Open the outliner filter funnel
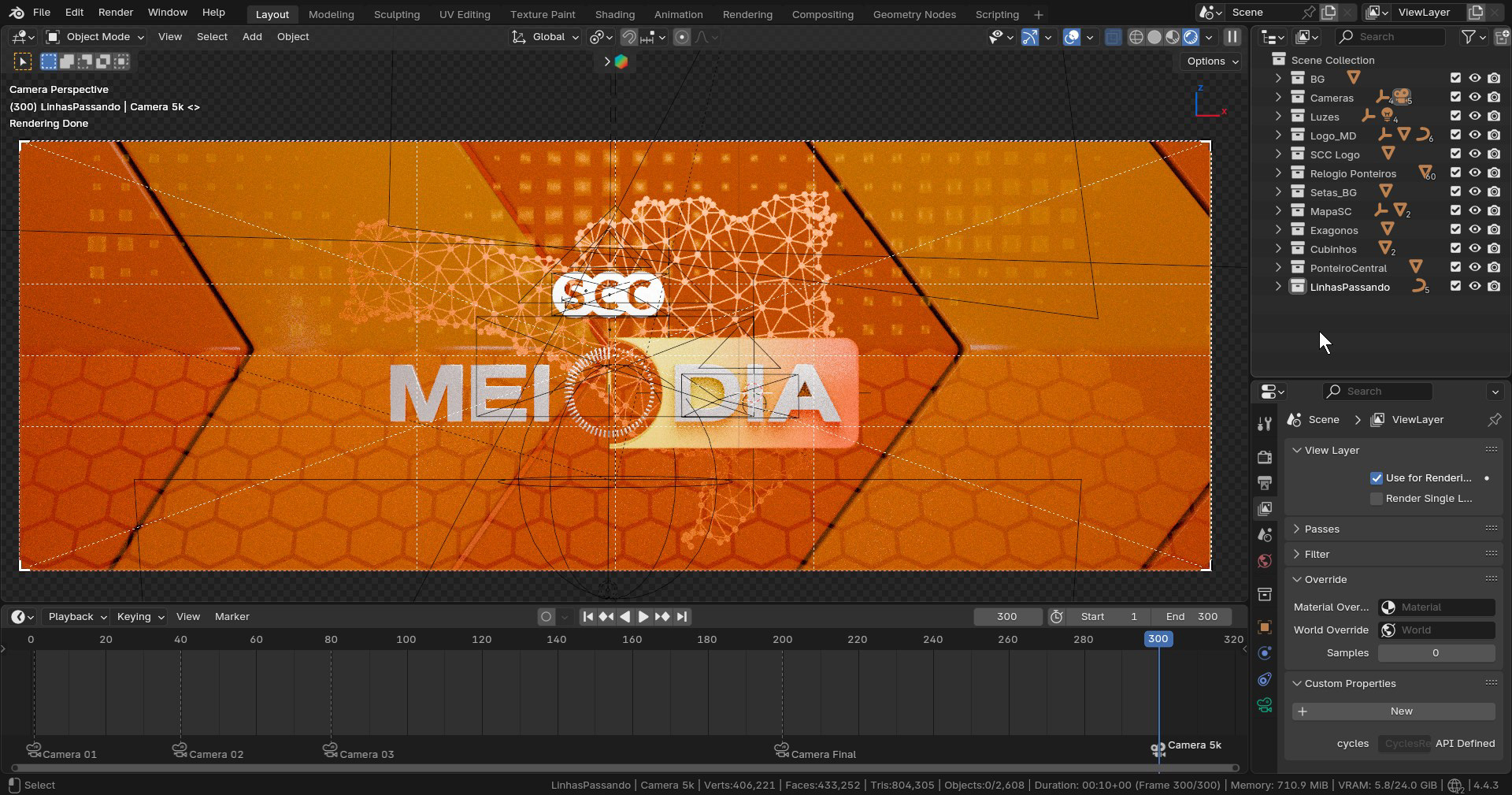Image resolution: width=1512 pixels, height=795 pixels. pos(1468,37)
